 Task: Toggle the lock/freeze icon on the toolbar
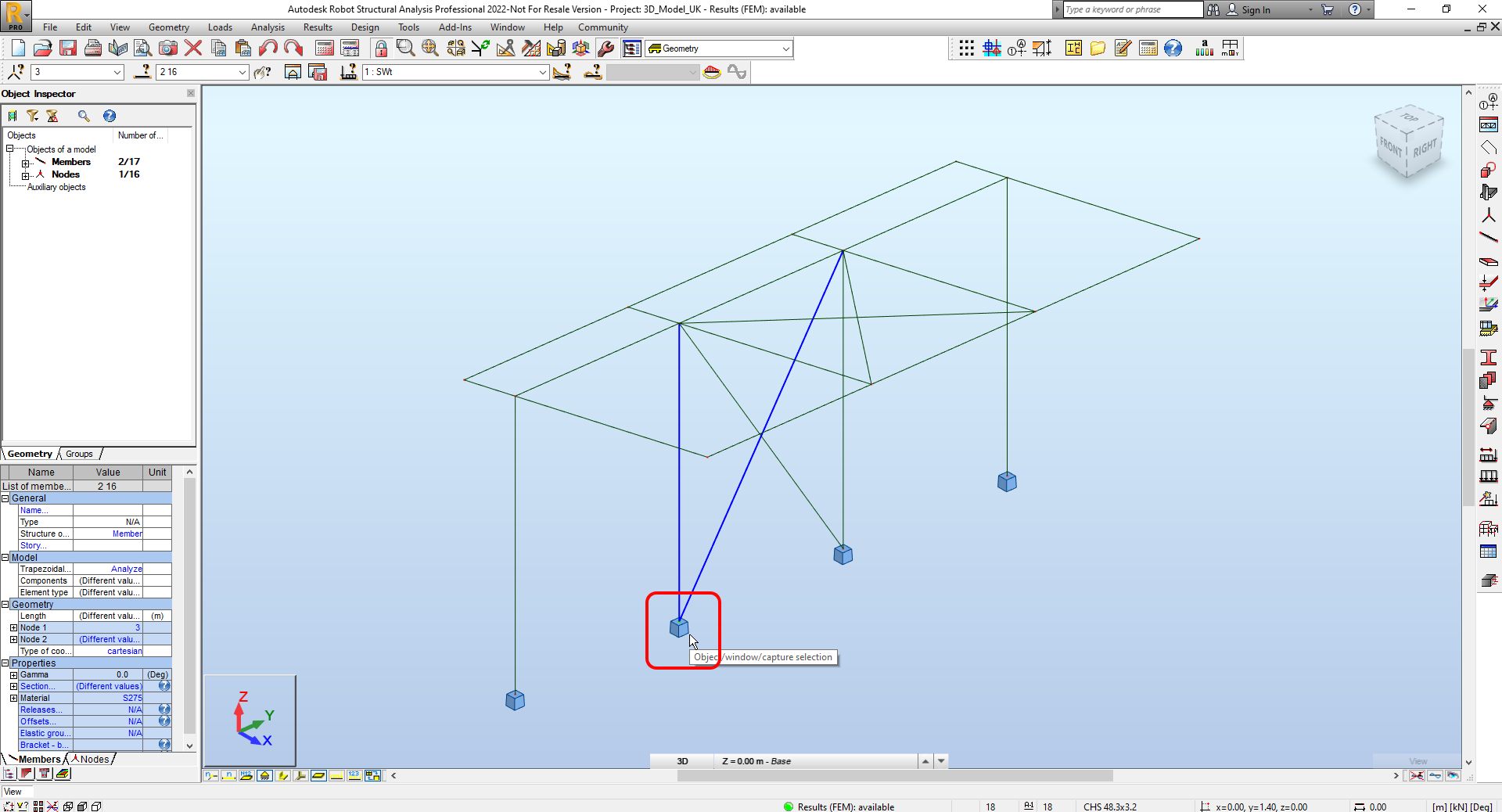[x=381, y=48]
